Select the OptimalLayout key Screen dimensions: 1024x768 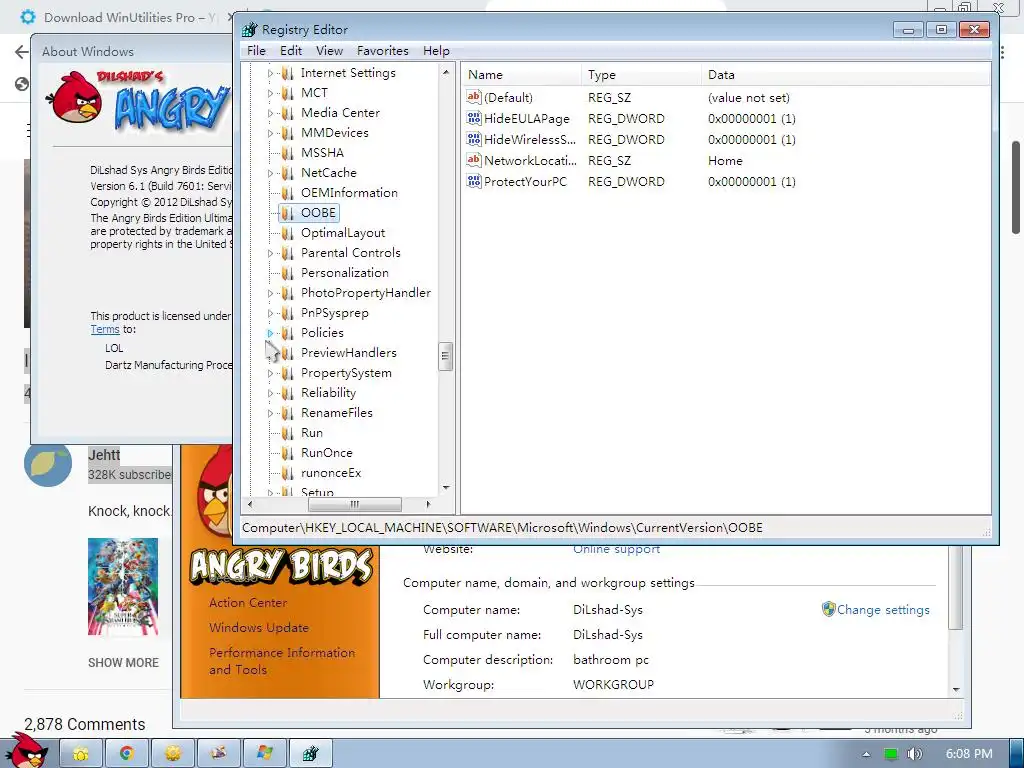point(343,233)
